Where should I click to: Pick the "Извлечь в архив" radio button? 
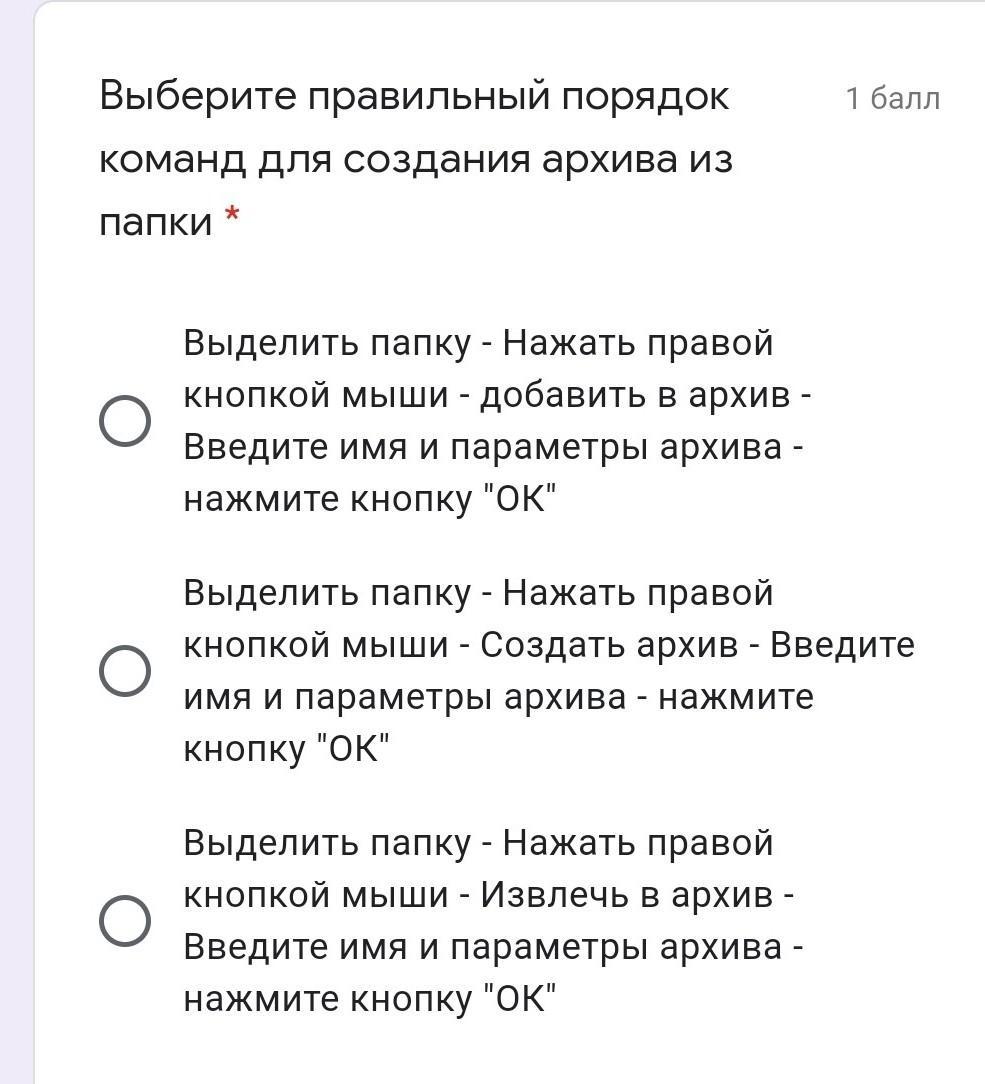point(125,921)
